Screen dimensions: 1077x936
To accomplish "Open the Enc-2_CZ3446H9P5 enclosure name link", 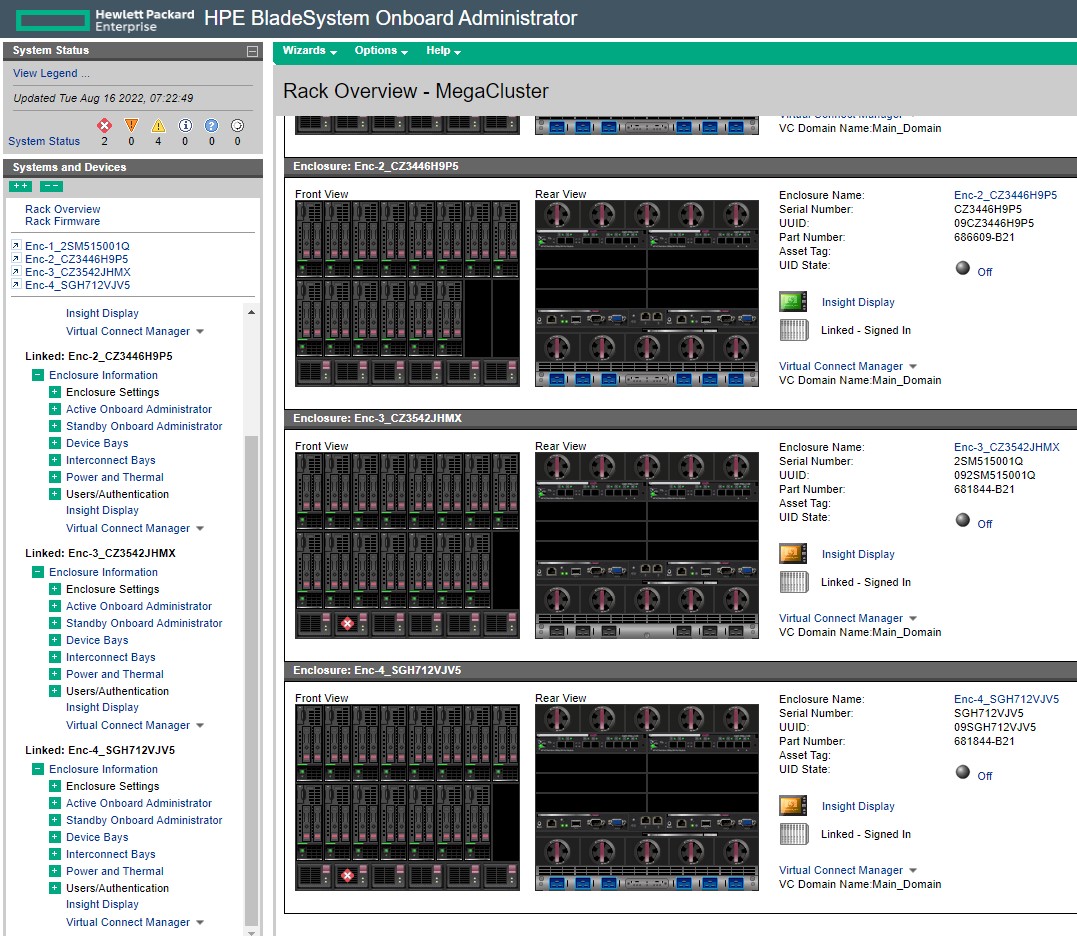I will click(x=1005, y=195).
